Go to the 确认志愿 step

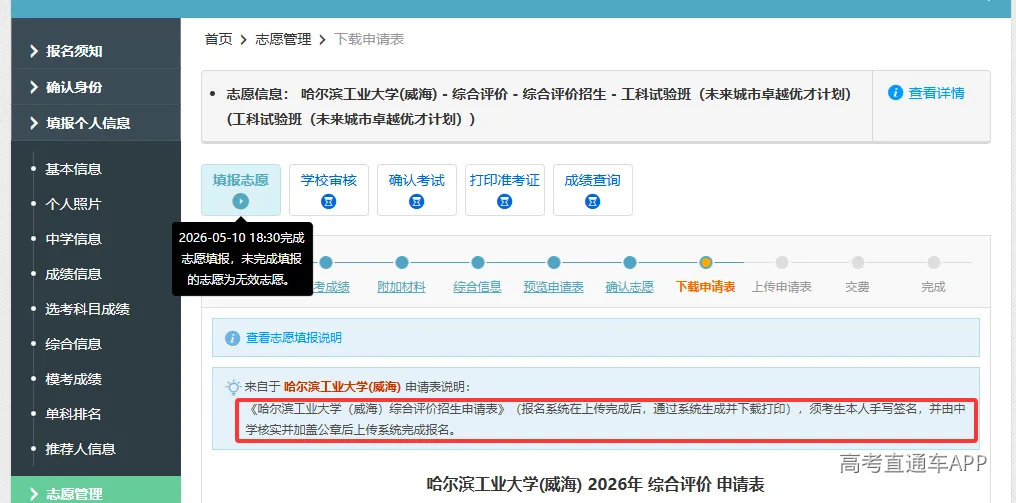point(629,287)
